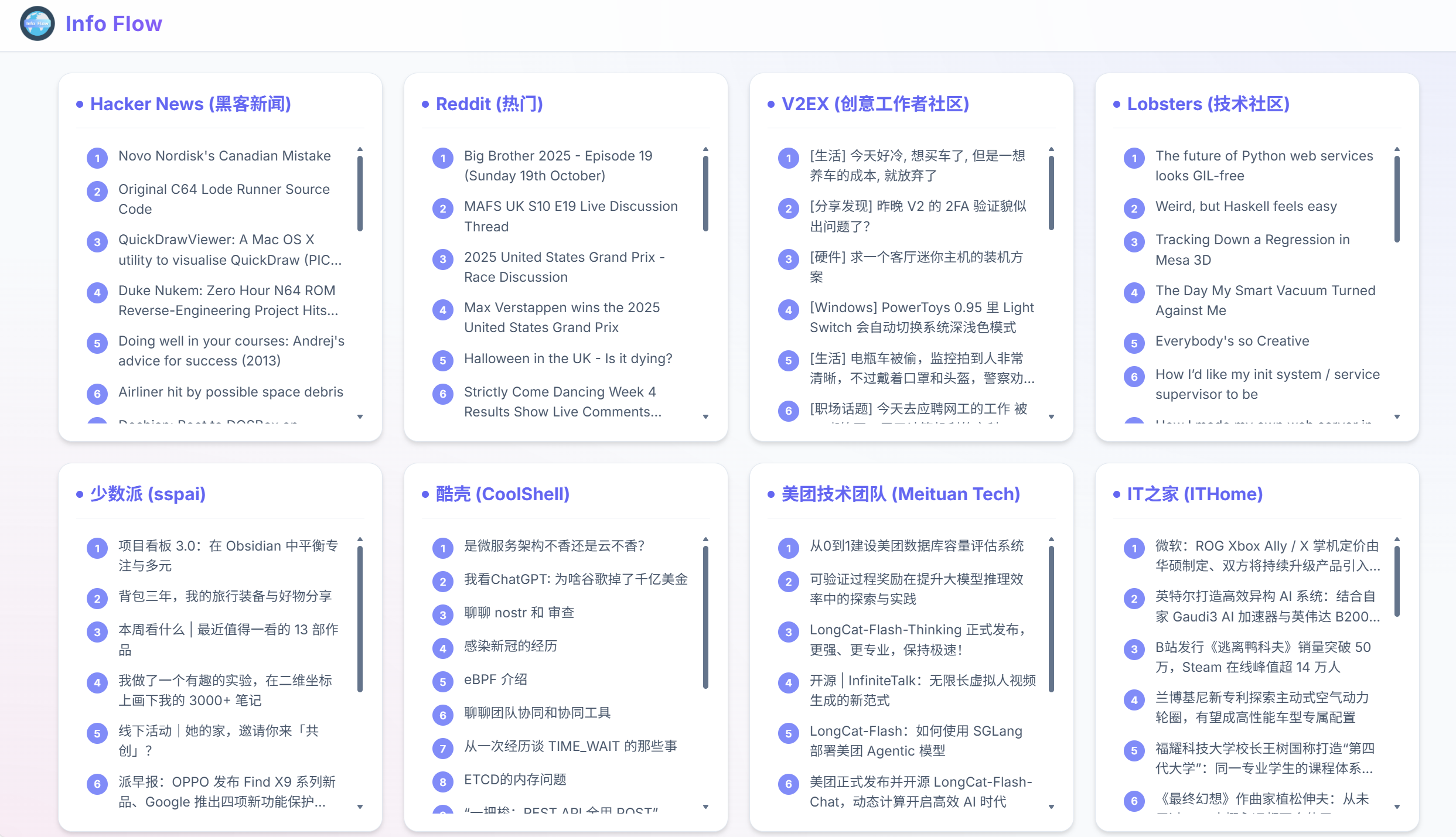Image resolution: width=1456 pixels, height=837 pixels.
Task: Click number 3 badge beside B站发行 headline
Action: coord(1134,649)
